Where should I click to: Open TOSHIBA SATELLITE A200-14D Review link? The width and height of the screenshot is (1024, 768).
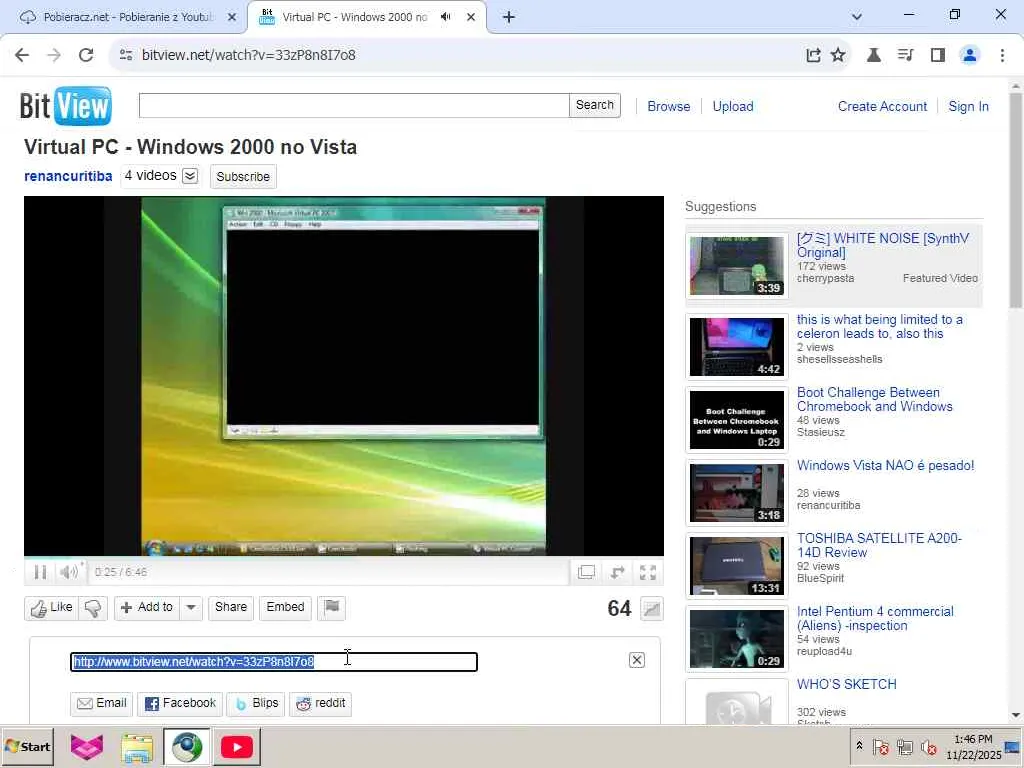(x=878, y=545)
